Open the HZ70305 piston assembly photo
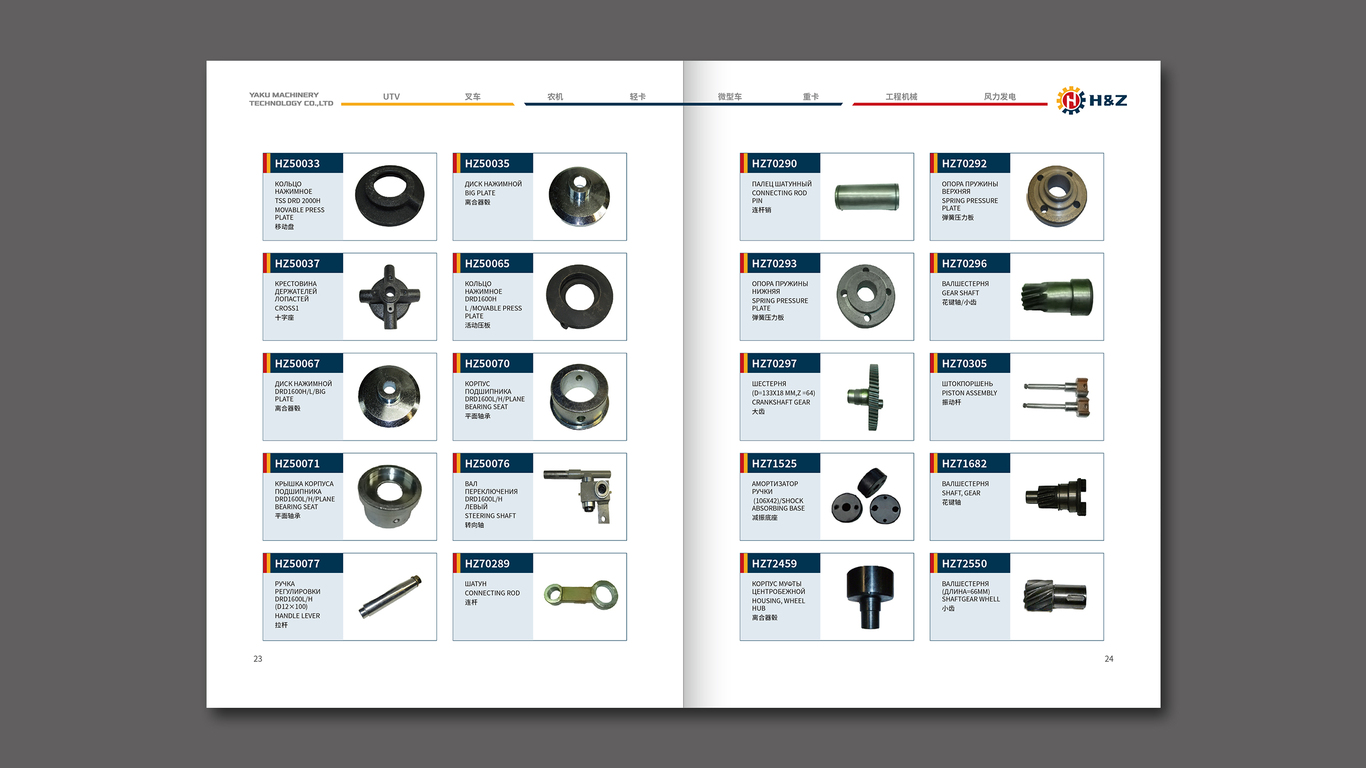Viewport: 1366px width, 768px height. [x=1055, y=395]
